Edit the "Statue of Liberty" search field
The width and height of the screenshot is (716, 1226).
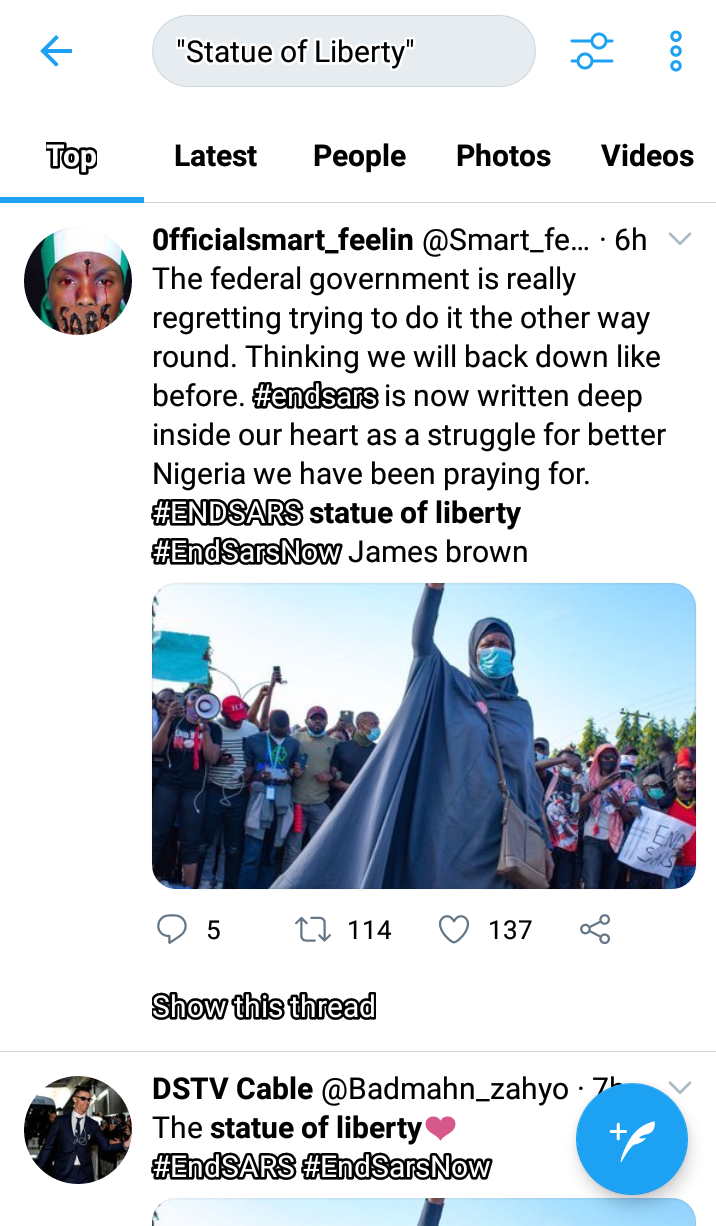343,51
